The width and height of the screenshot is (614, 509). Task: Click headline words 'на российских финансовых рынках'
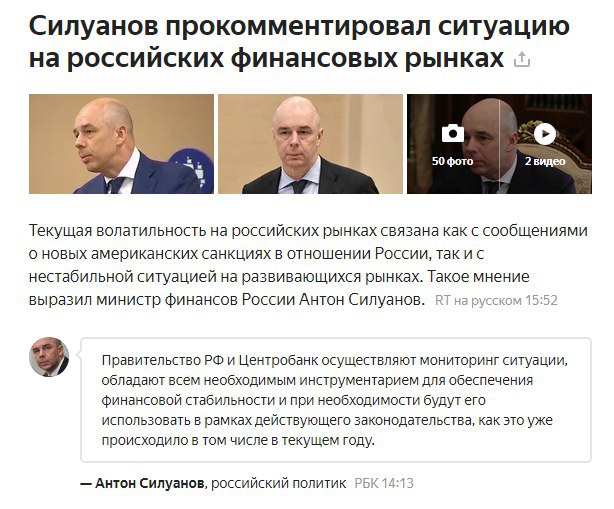pos(266,59)
